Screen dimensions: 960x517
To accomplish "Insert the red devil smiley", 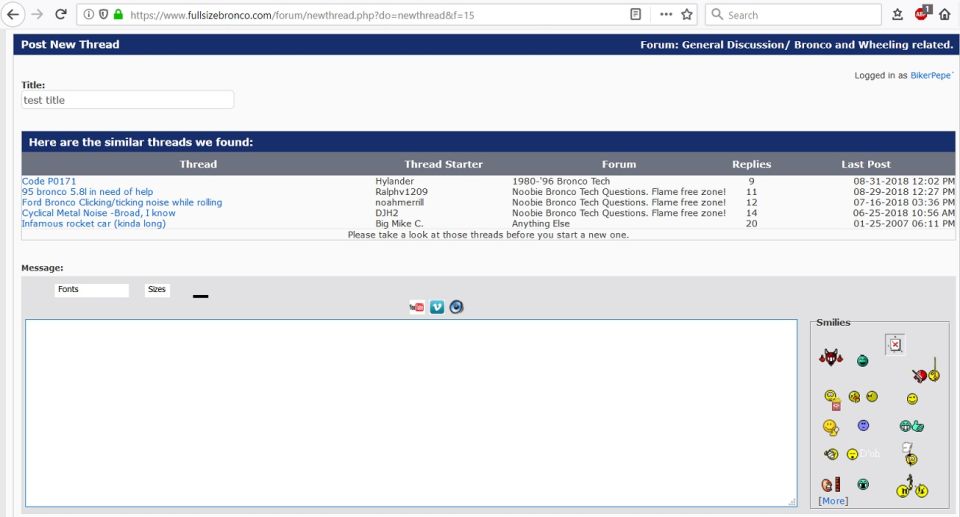I will coord(831,358).
